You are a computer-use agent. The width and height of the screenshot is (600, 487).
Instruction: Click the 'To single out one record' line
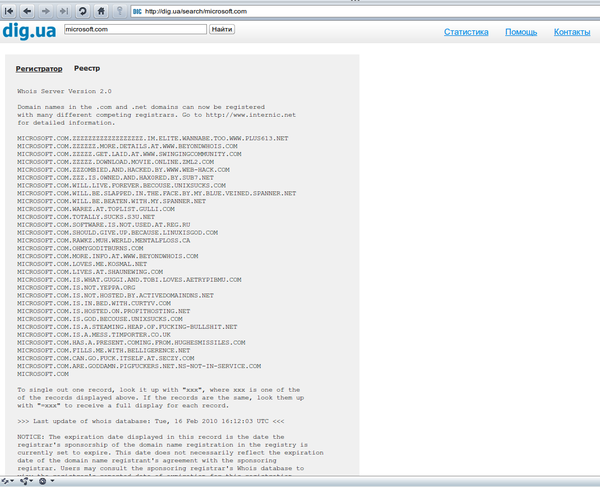click(158, 389)
